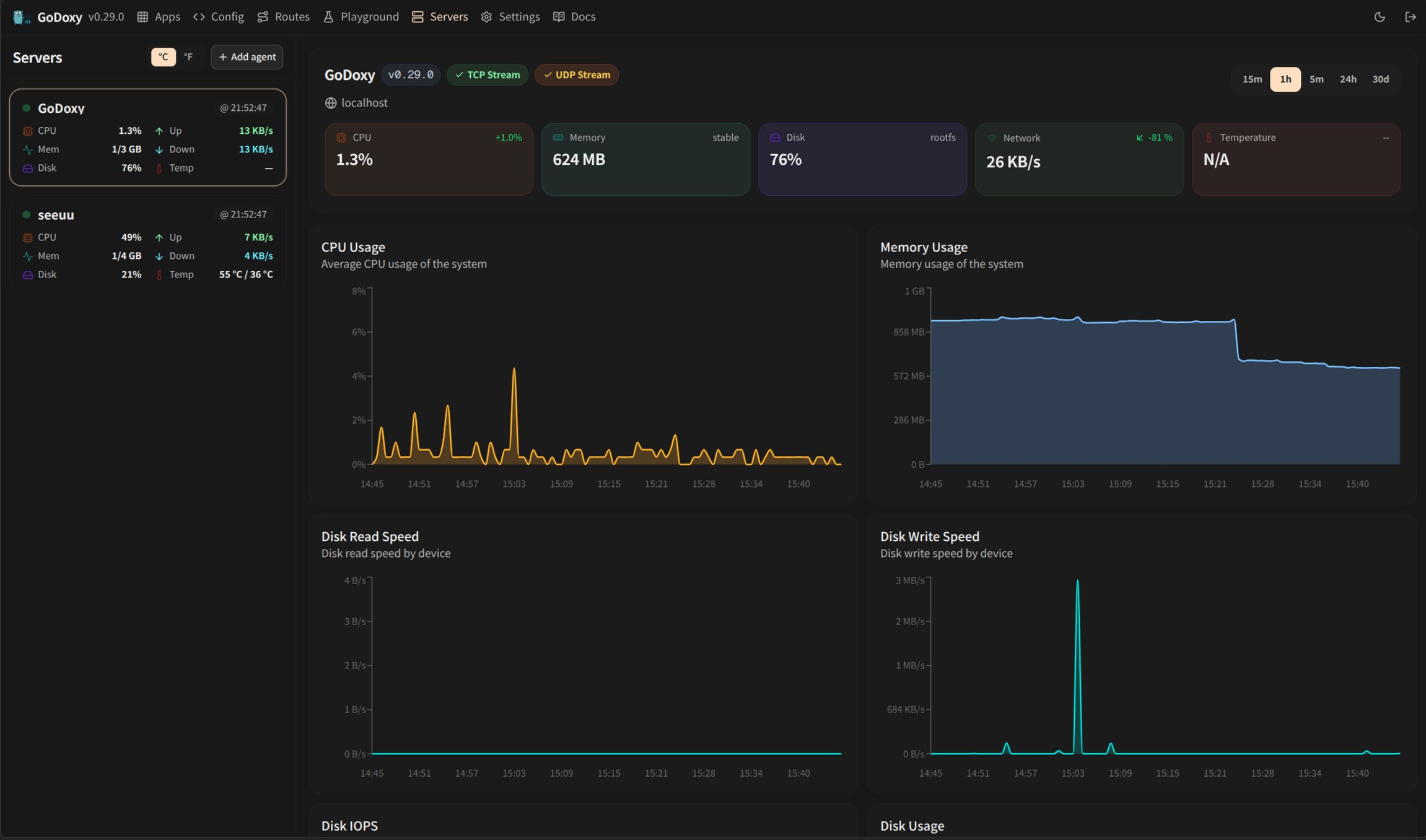This screenshot has width=1426, height=840.
Task: Click the Temp thermometer icon in the seeuu card
Action: pos(159,274)
